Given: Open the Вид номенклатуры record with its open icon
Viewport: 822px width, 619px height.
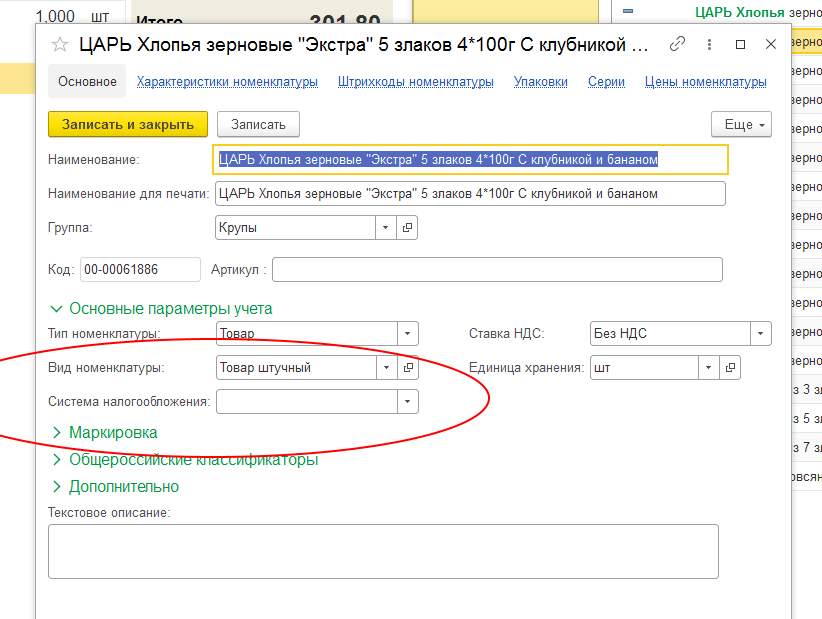Looking at the screenshot, I should coord(408,367).
